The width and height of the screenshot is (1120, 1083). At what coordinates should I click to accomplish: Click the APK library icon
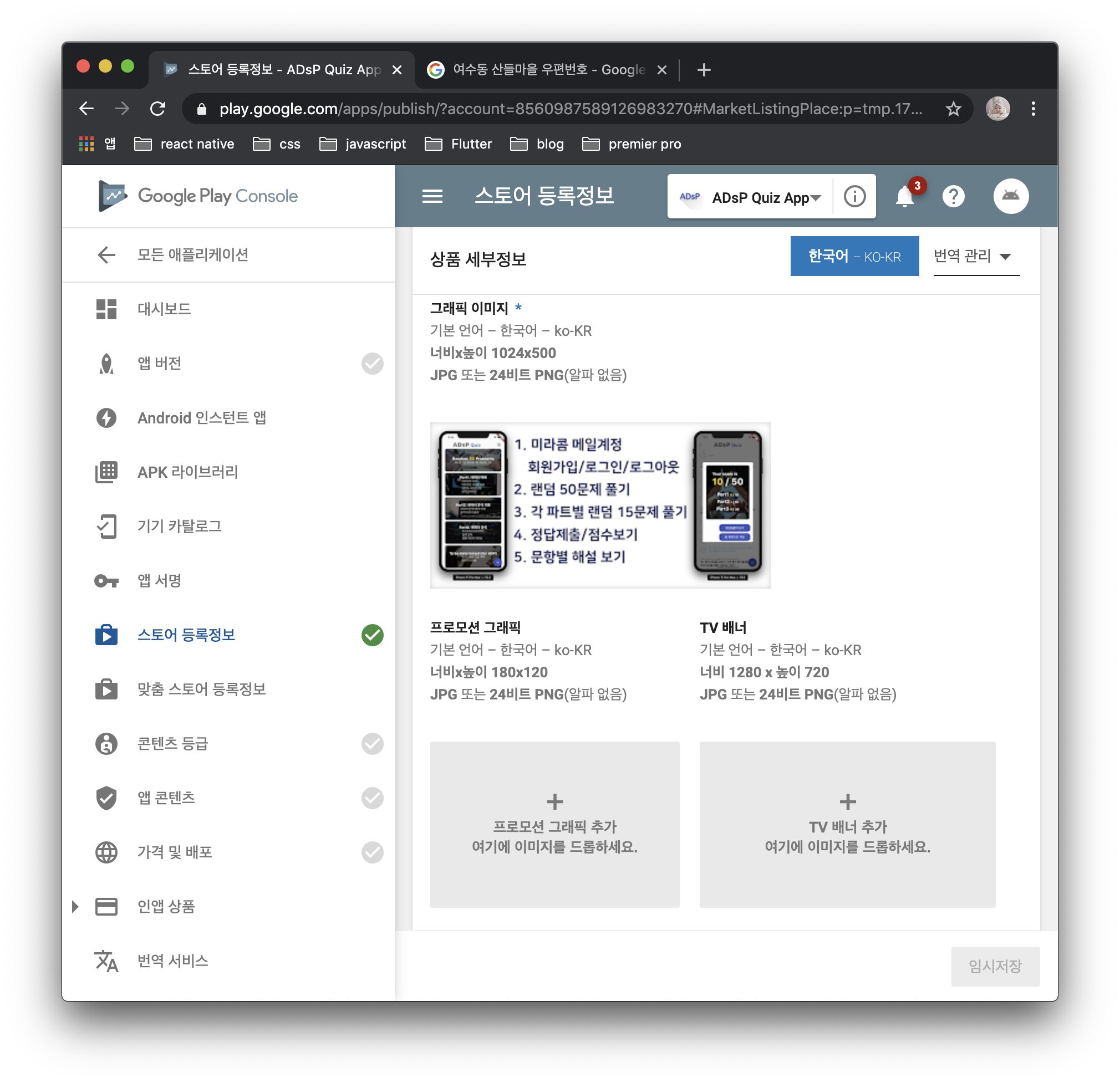pos(106,472)
